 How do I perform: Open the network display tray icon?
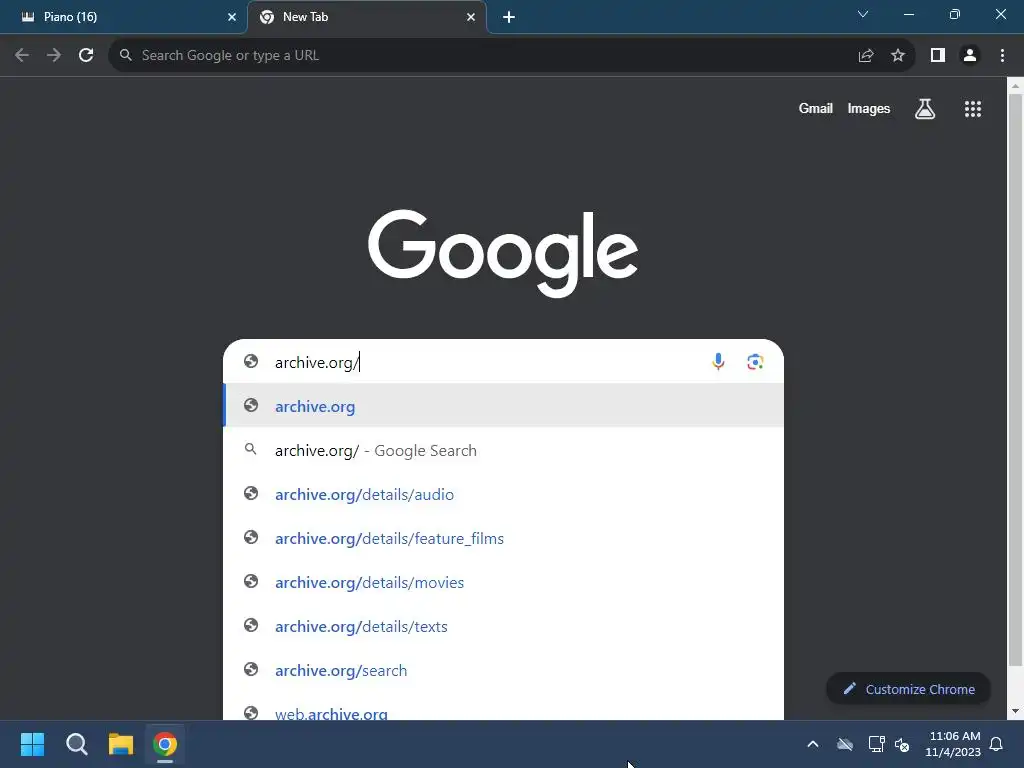click(876, 744)
